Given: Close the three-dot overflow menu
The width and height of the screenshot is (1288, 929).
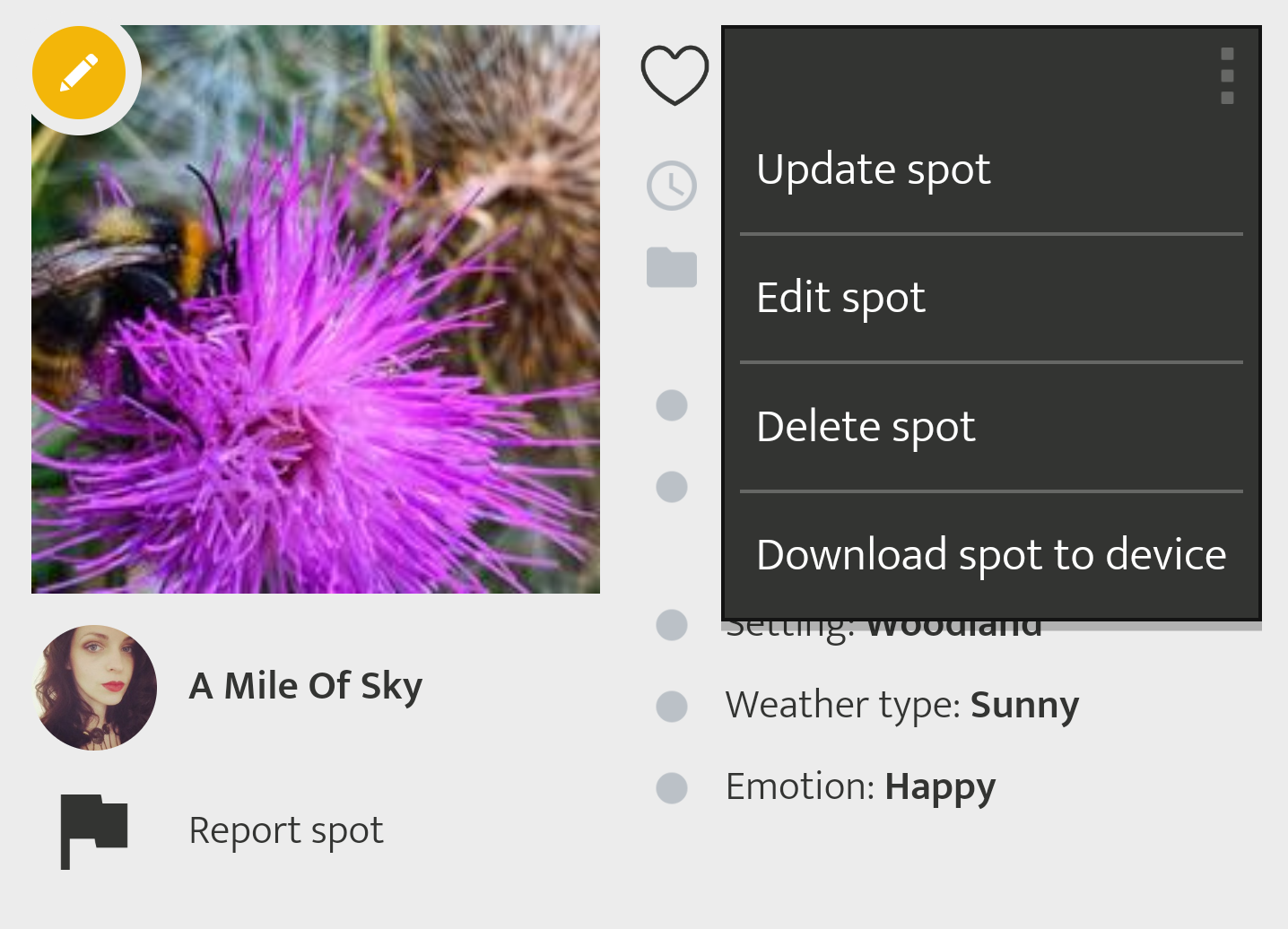Looking at the screenshot, I should 1227,76.
